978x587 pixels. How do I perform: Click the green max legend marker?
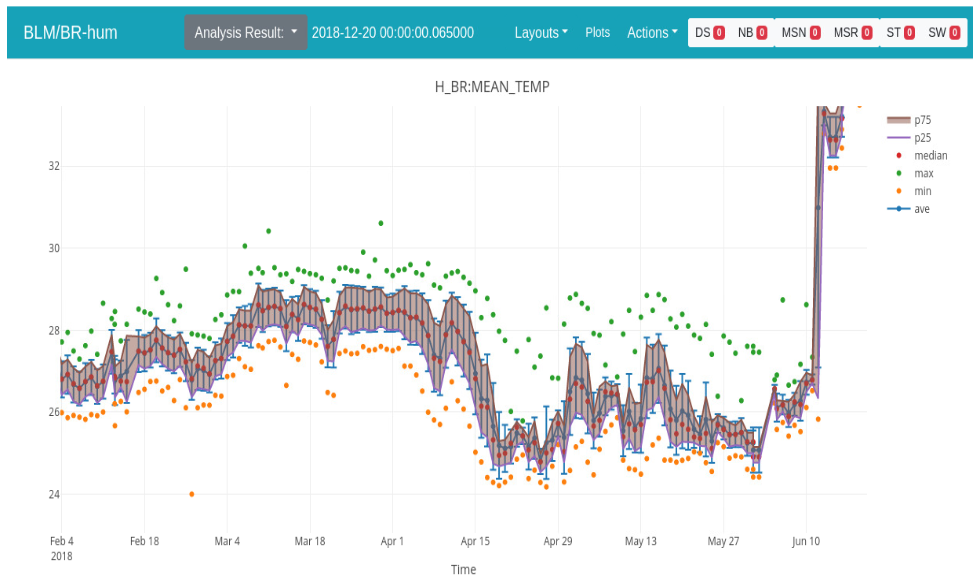click(x=899, y=173)
